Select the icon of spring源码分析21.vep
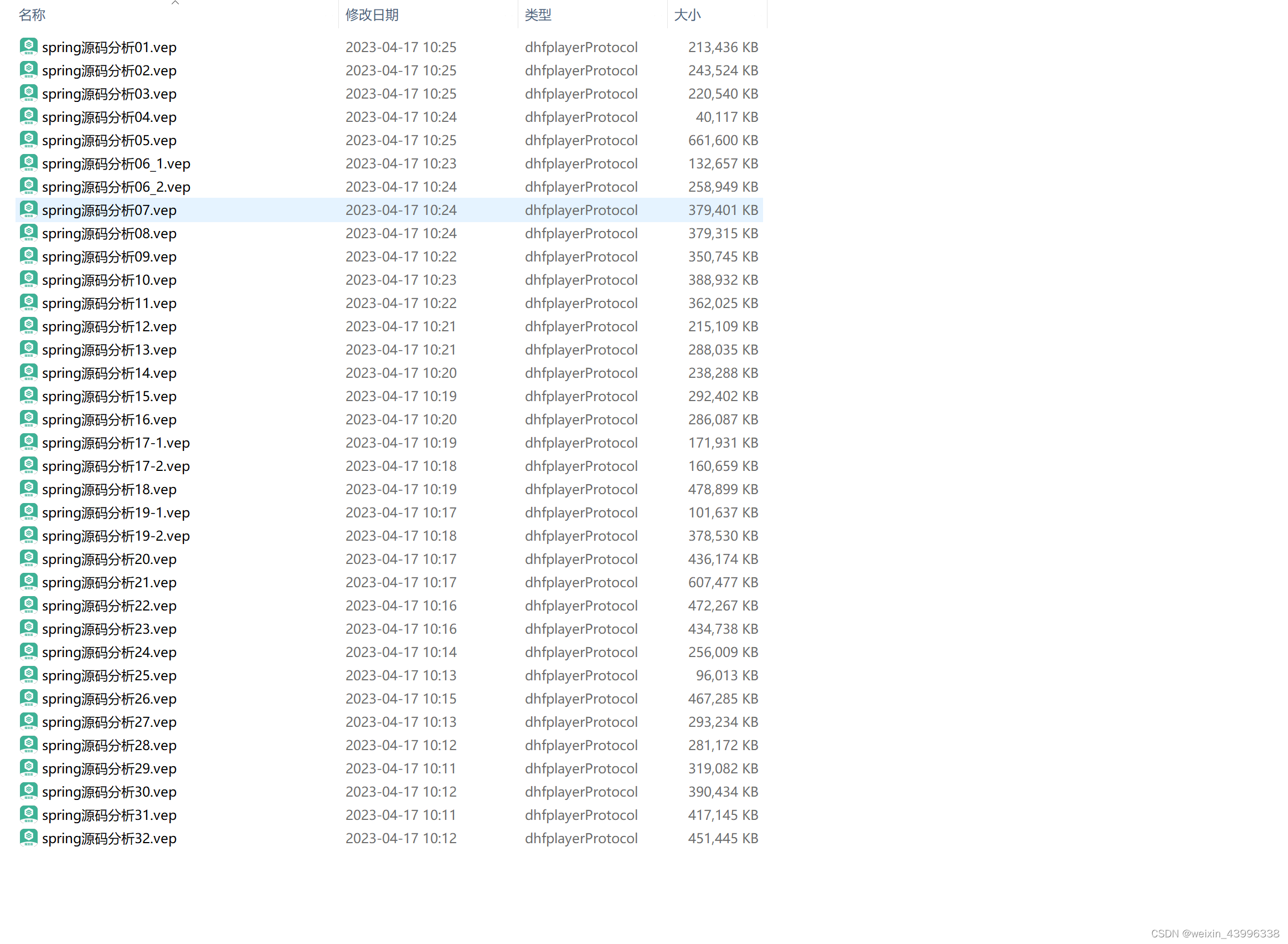Image resolution: width=1288 pixels, height=944 pixels. (29, 582)
